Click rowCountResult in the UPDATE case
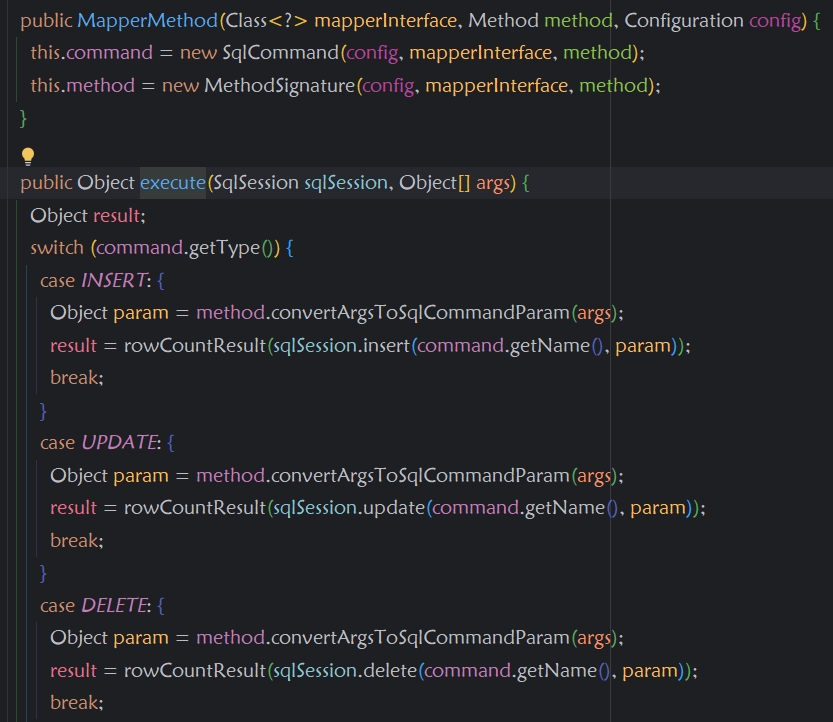The image size is (833, 722). click(x=195, y=508)
